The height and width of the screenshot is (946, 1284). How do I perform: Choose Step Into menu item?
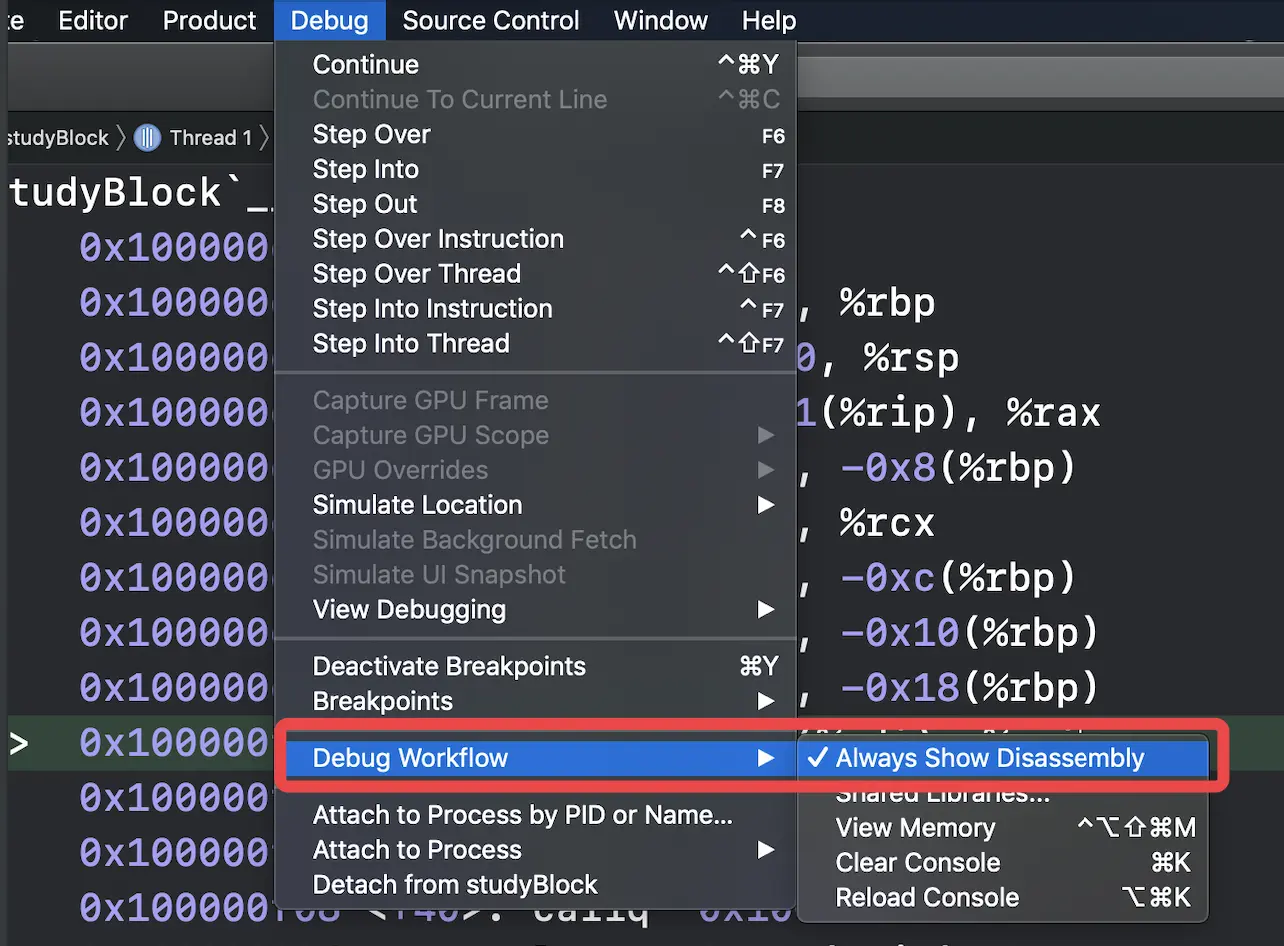365,170
